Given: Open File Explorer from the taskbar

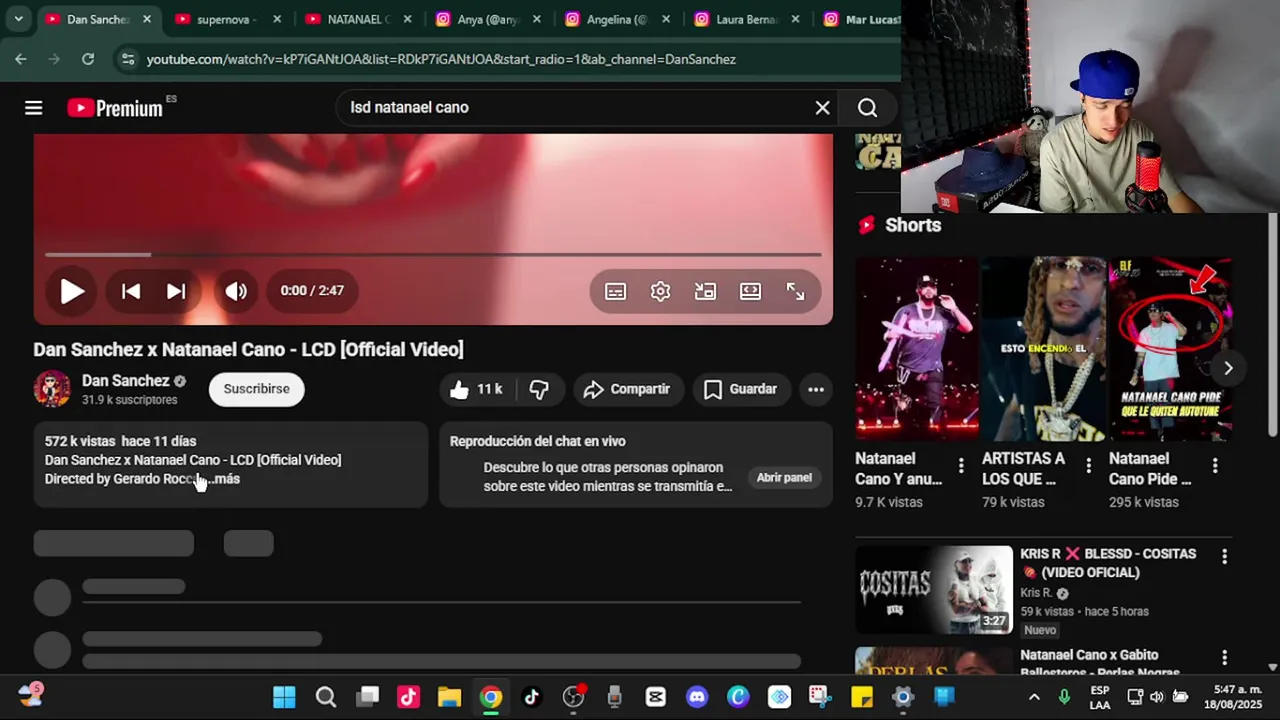Looking at the screenshot, I should pos(449,697).
